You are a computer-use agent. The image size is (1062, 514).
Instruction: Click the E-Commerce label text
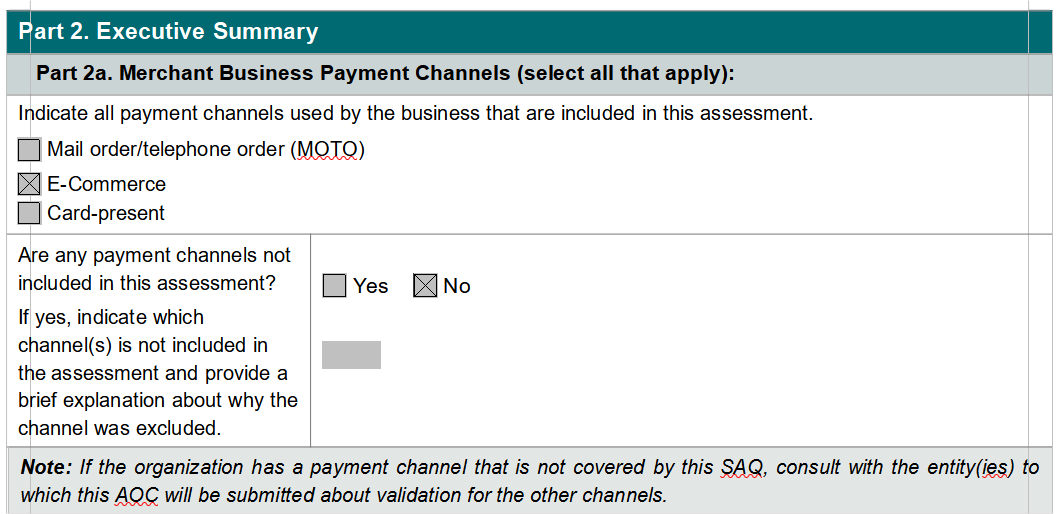(106, 184)
